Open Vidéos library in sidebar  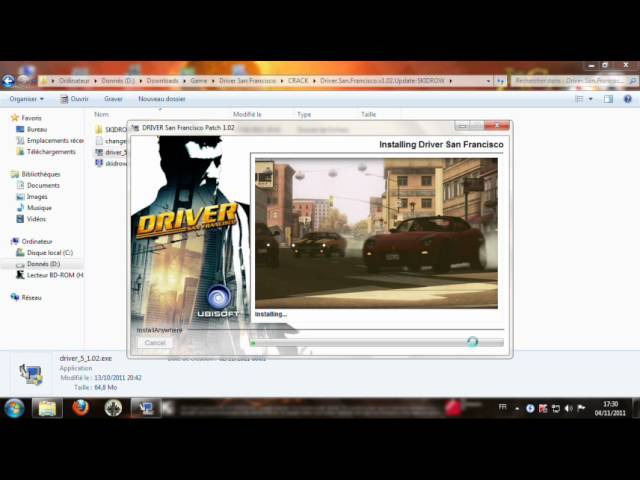pos(36,219)
